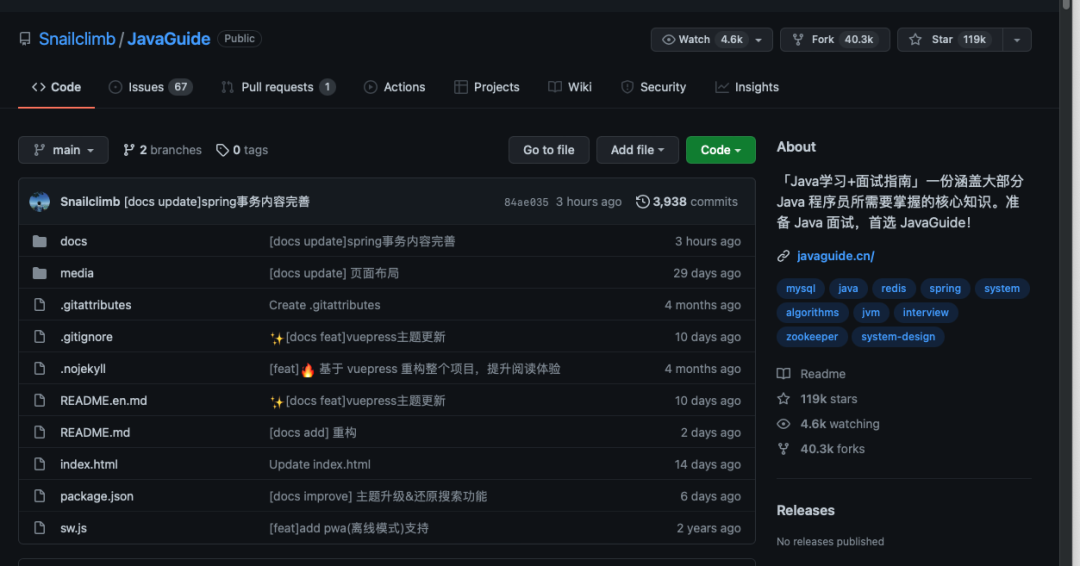Open the README.en.md file
Viewport: 1080px width, 566px height.
tap(103, 401)
